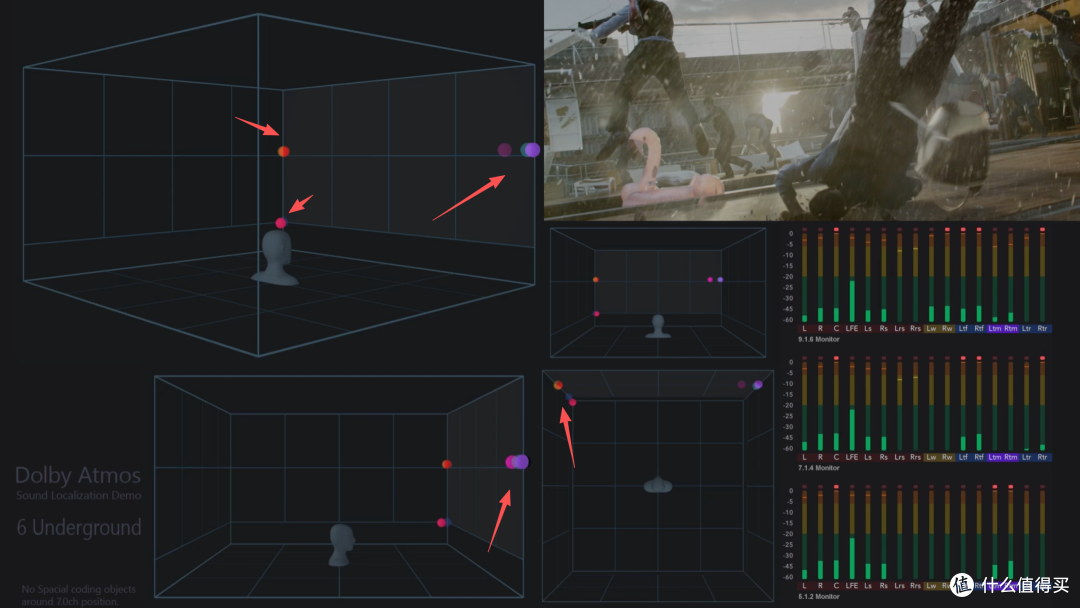
Task: Select the Lrs channel label in the 5.1.2 monitor
Action: [x=900, y=586]
